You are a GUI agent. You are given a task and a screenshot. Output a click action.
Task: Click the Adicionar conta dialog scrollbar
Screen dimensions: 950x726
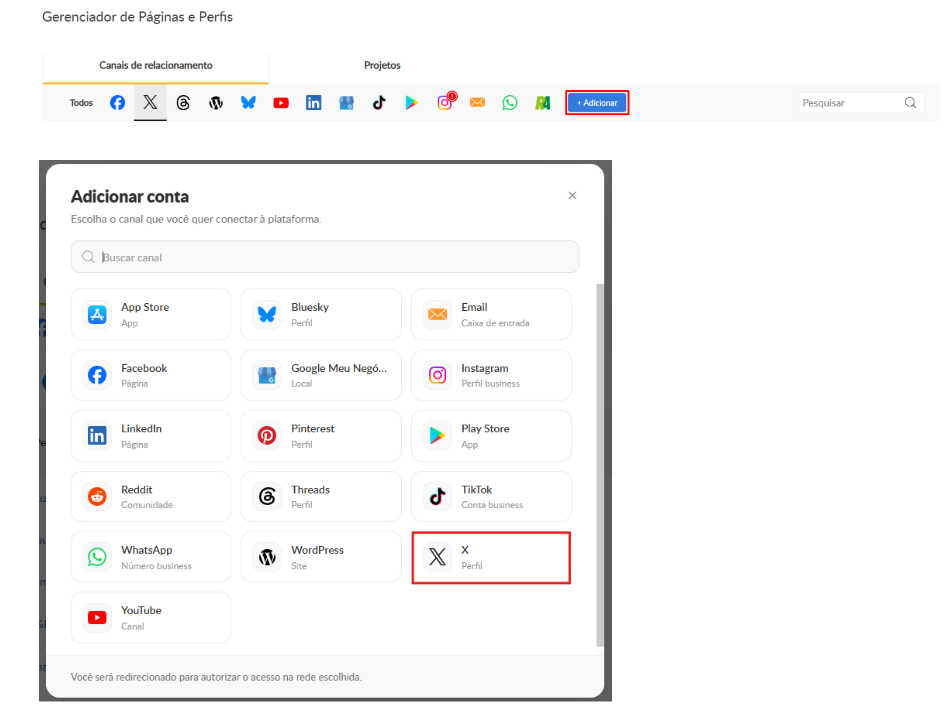pyautogui.click(x=600, y=465)
